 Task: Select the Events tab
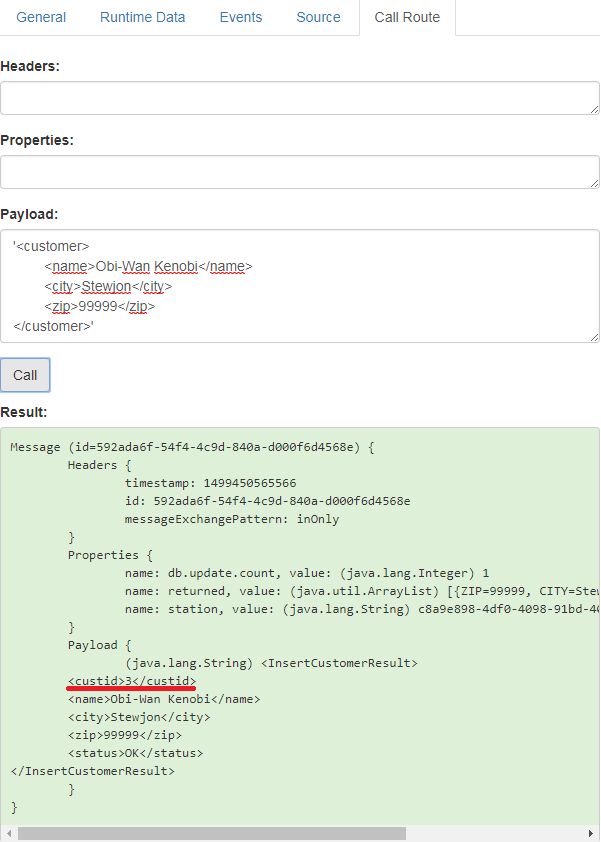240,17
